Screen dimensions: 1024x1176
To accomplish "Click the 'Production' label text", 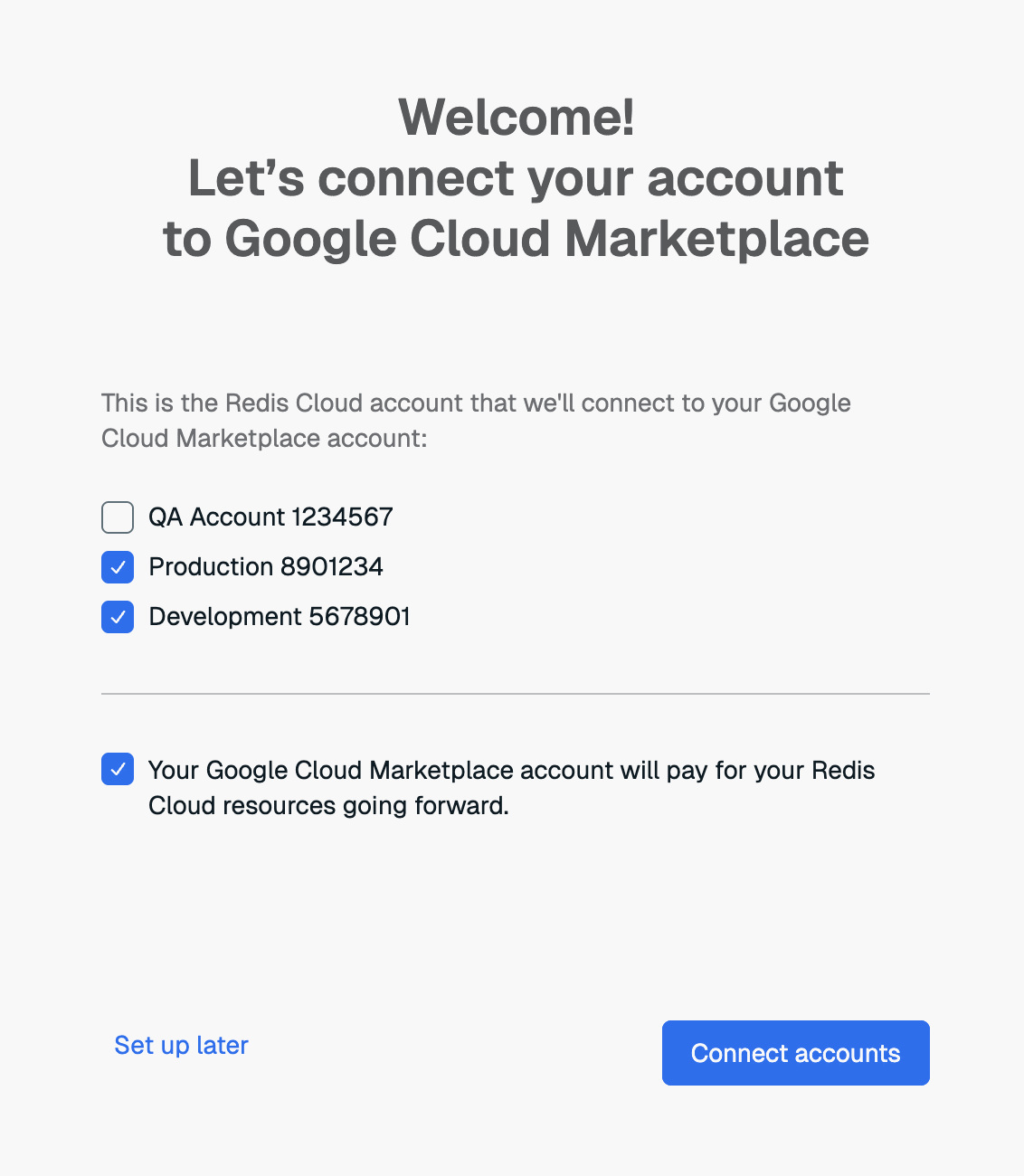I will pyautogui.click(x=211, y=567).
